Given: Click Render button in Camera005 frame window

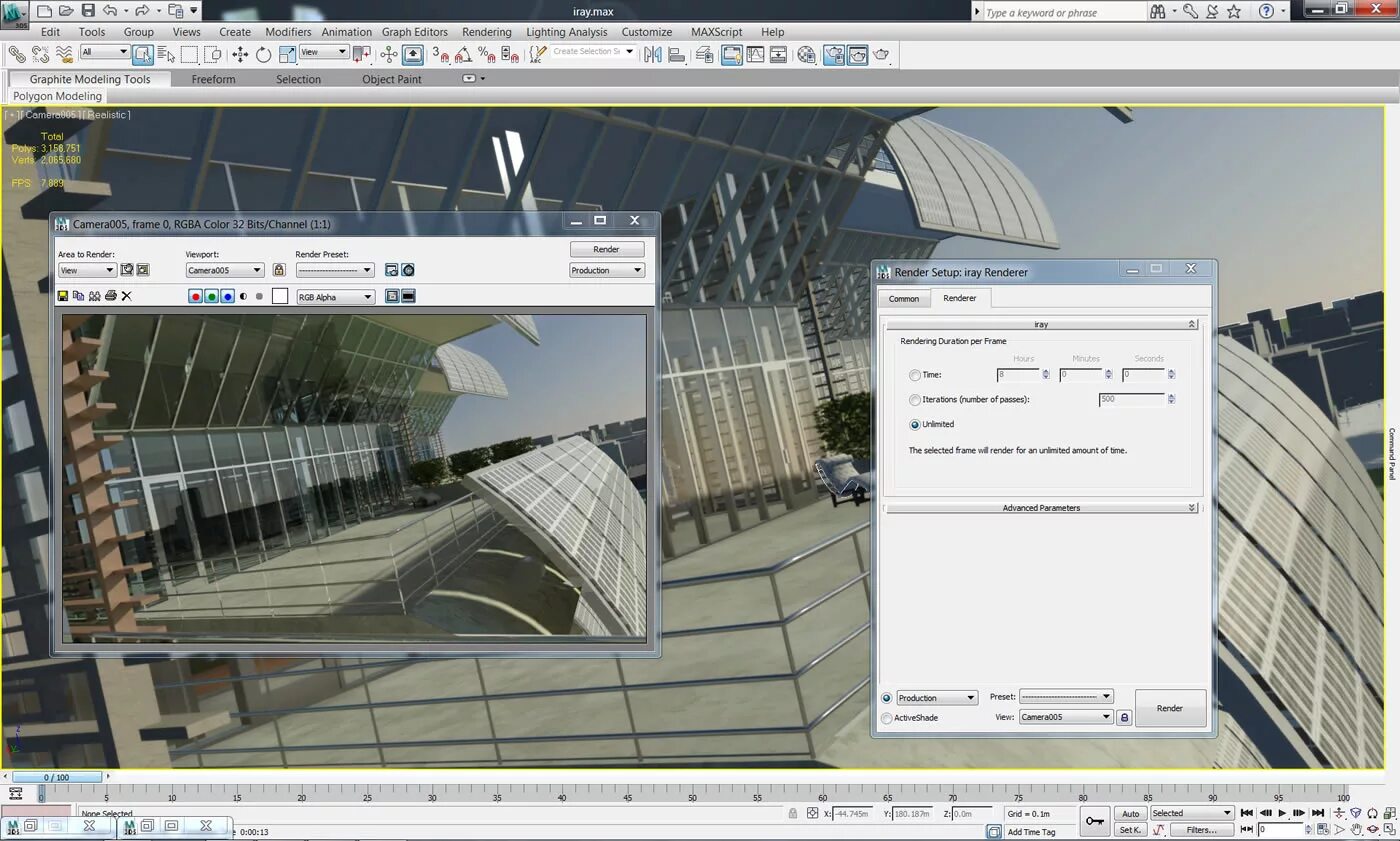Looking at the screenshot, I should point(606,249).
